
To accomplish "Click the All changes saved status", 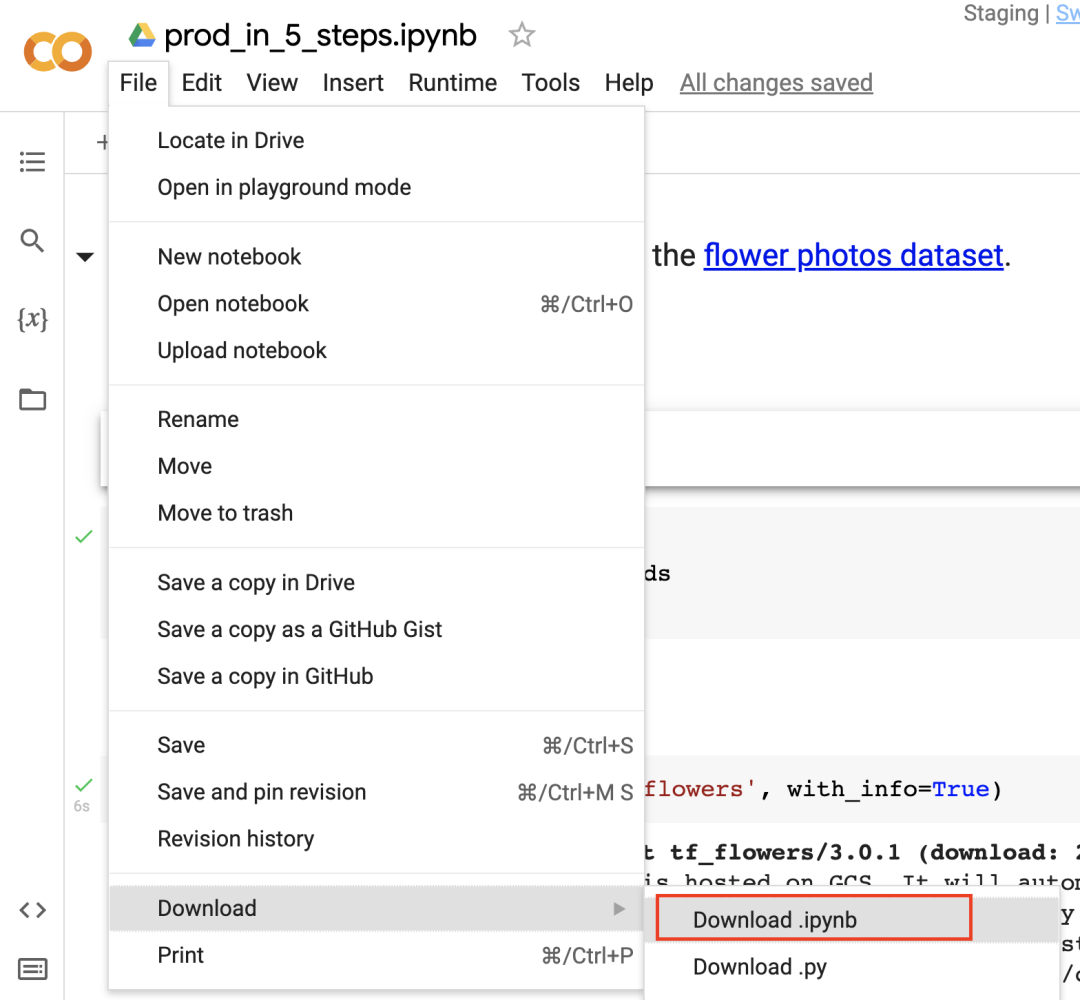I will tap(776, 83).
